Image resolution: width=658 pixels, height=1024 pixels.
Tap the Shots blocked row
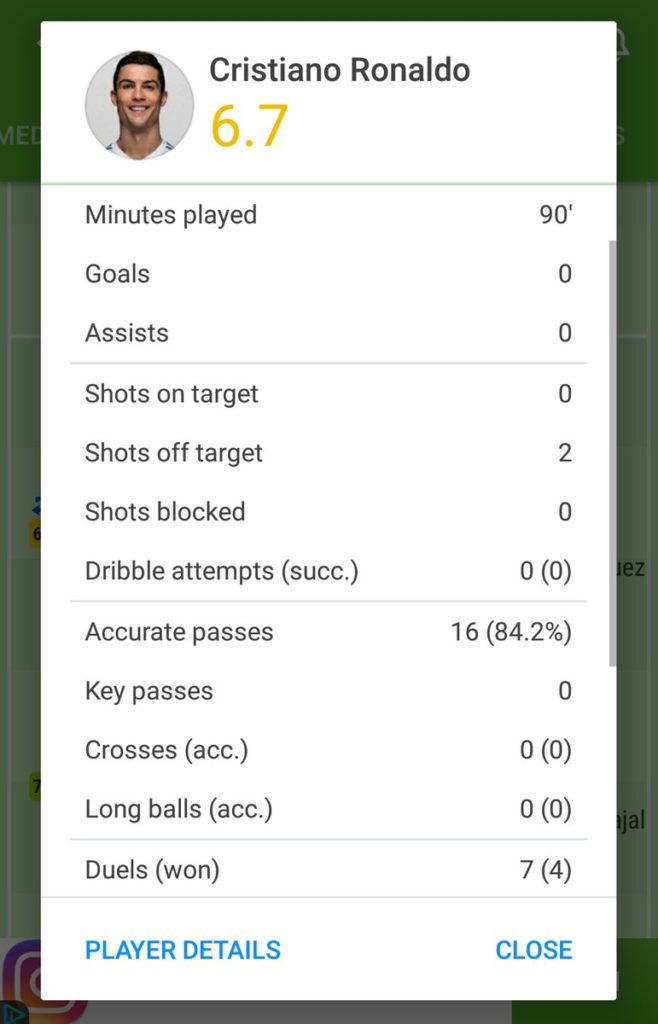click(x=328, y=512)
